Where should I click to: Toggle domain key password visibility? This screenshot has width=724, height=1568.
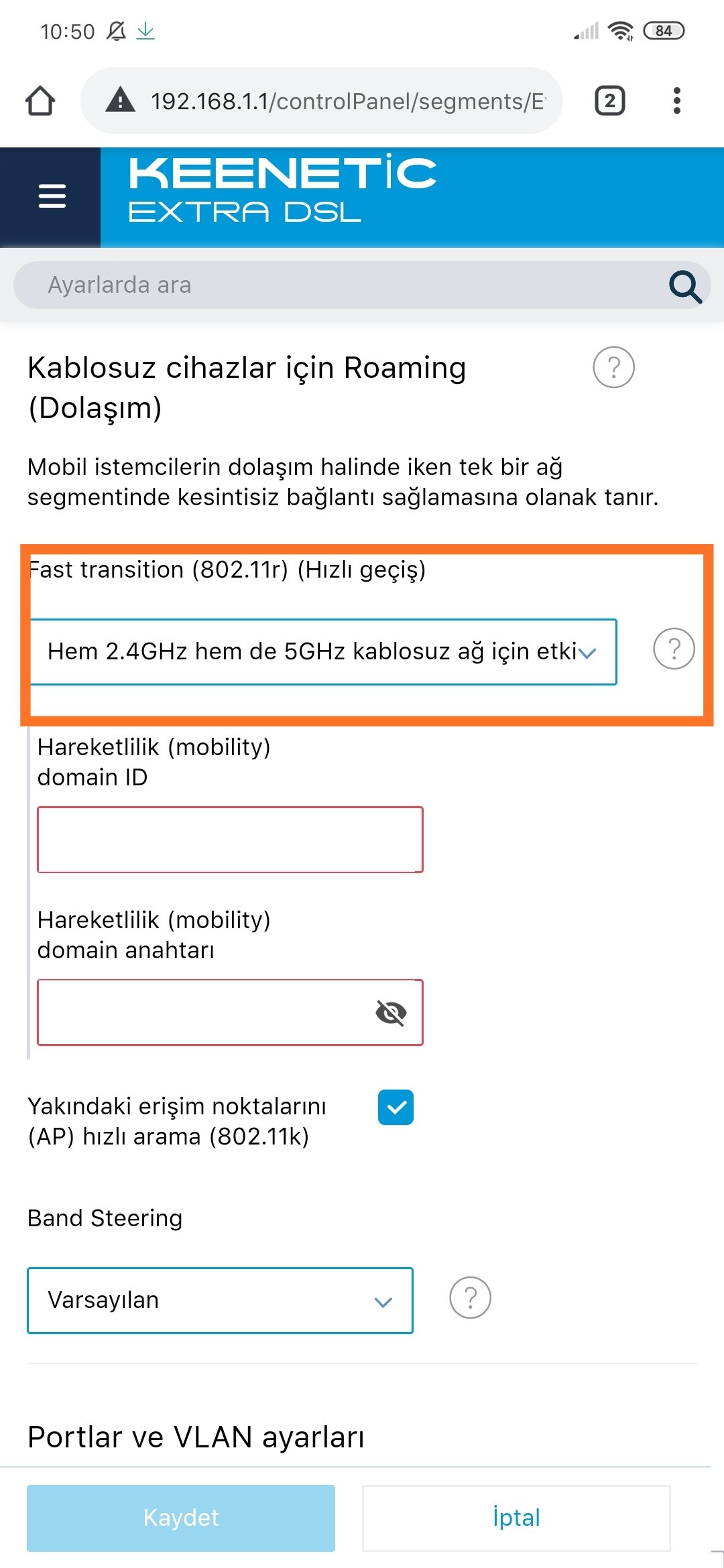(391, 1012)
